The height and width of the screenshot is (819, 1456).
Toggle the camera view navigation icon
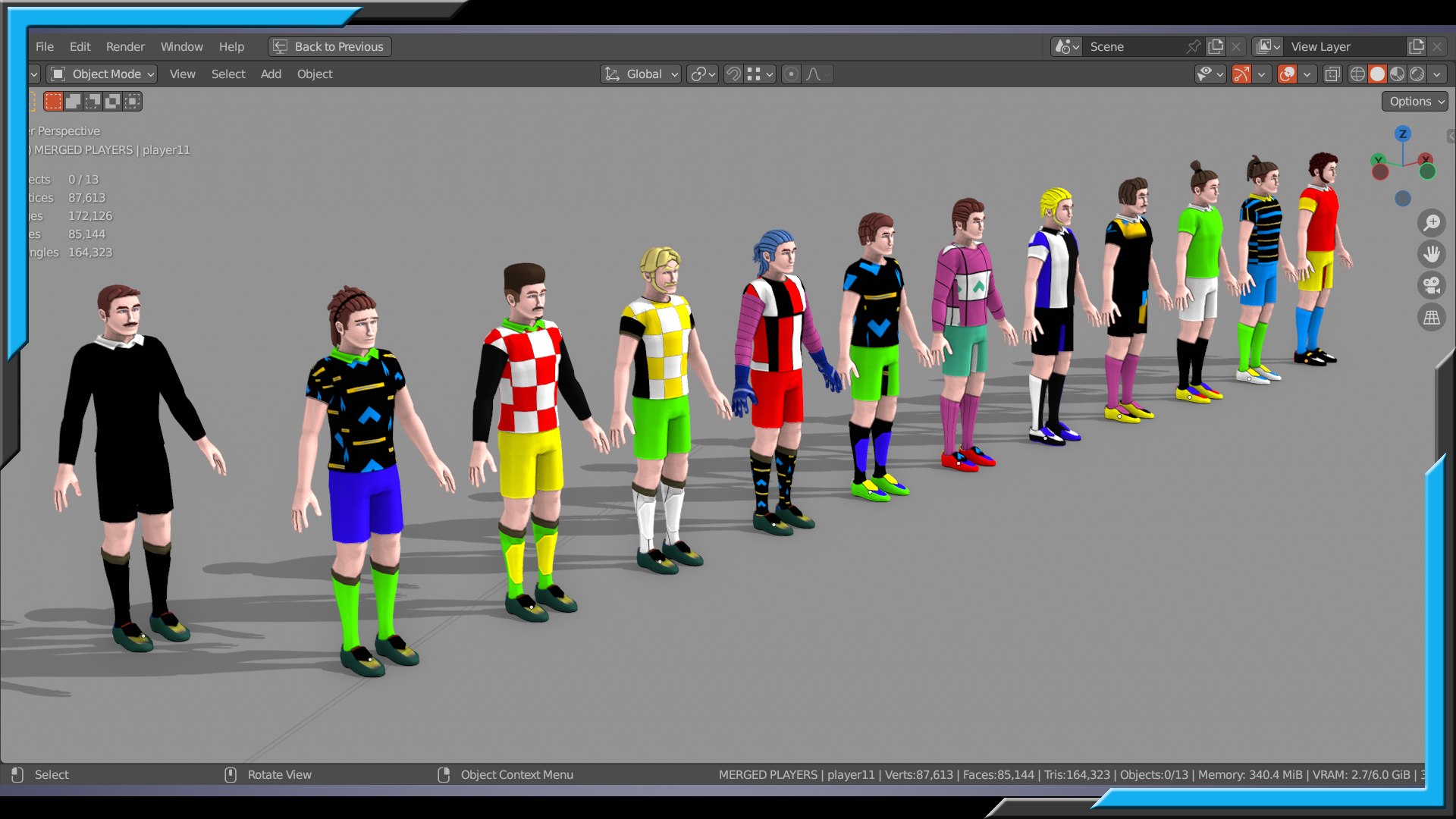coord(1432,286)
